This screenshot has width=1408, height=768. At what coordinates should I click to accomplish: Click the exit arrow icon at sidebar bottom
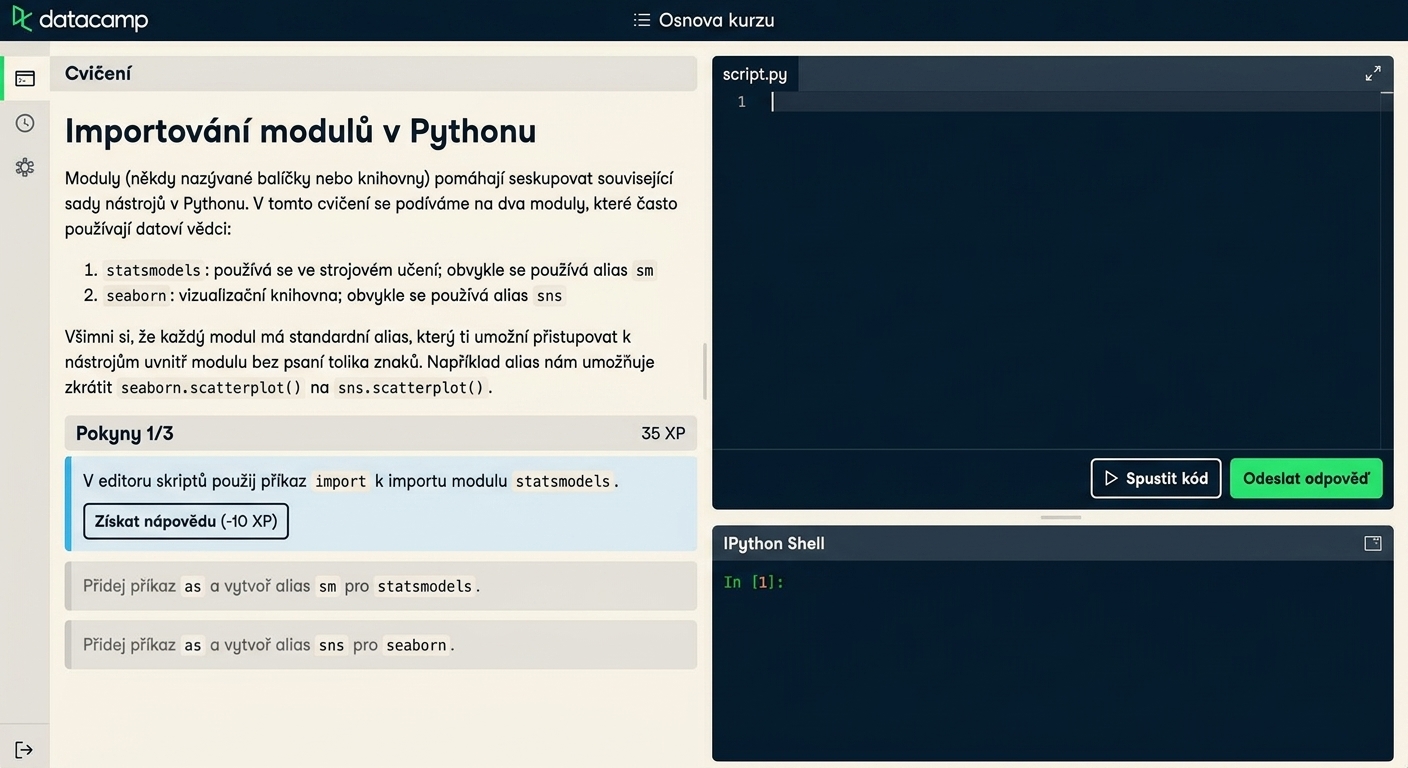(24, 750)
